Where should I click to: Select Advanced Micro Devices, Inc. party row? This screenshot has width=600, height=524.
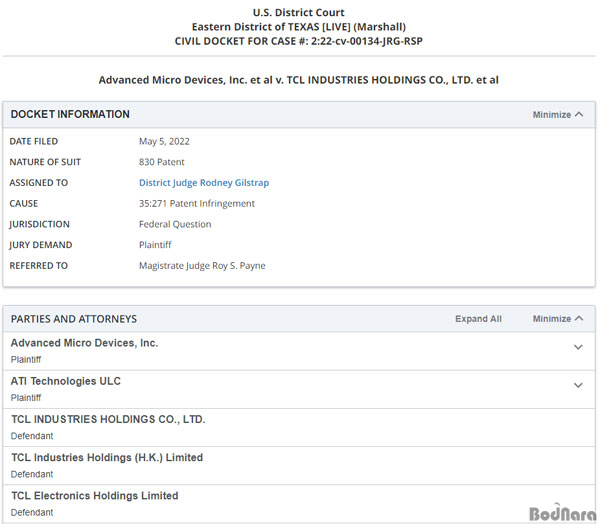coord(299,351)
